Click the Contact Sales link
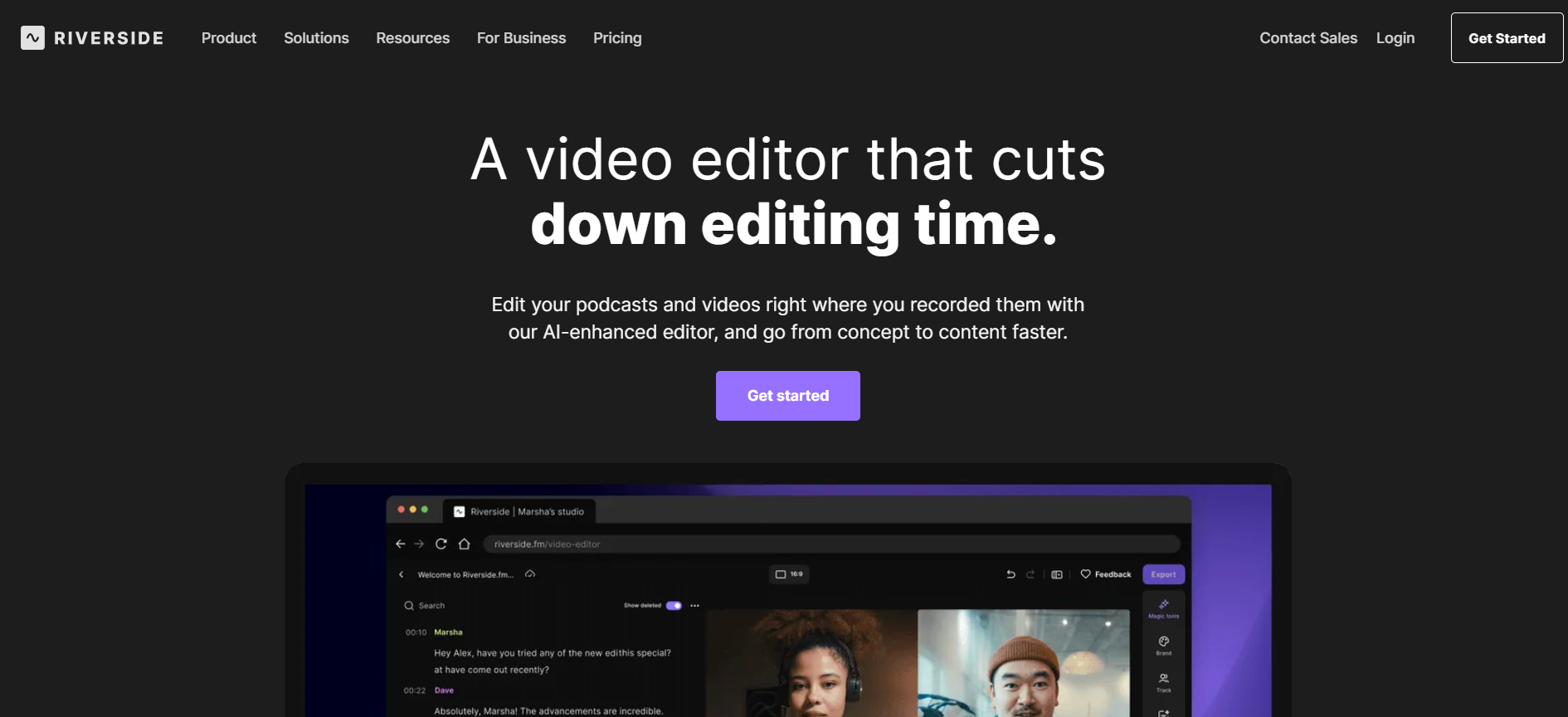This screenshot has height=717, width=1568. coord(1308,38)
